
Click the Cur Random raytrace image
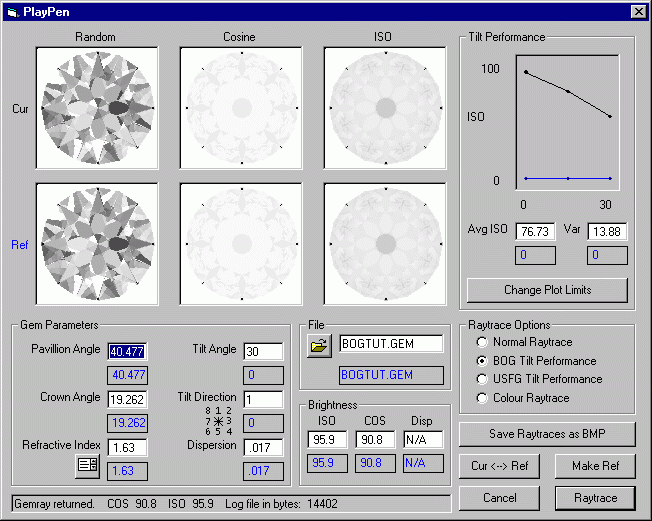97,108
